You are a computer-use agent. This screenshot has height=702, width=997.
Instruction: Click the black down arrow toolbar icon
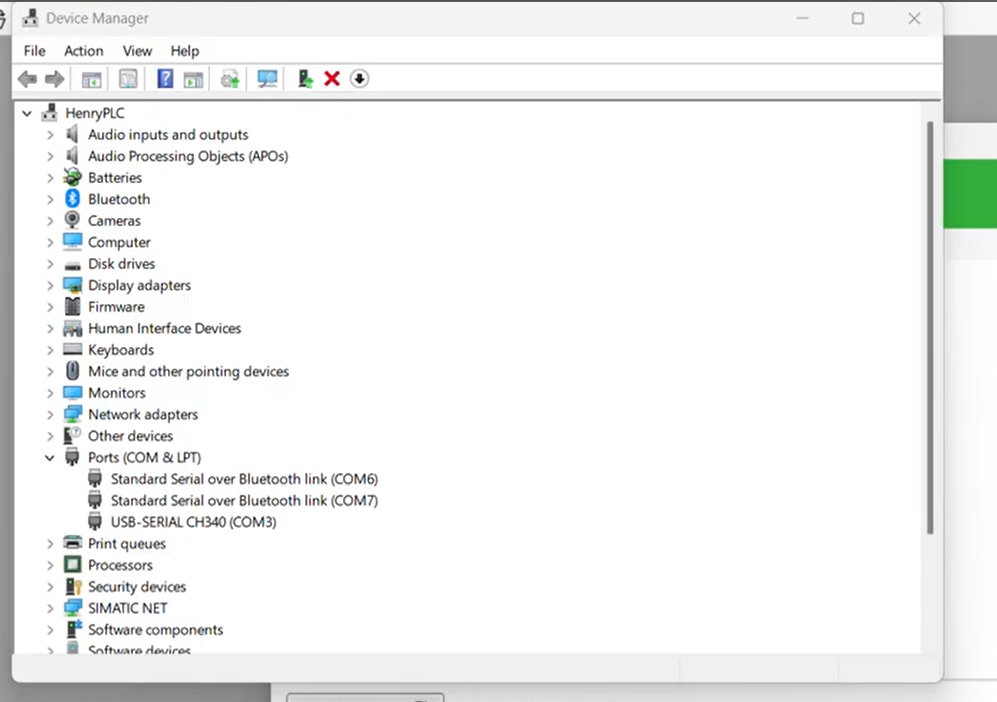coord(360,79)
